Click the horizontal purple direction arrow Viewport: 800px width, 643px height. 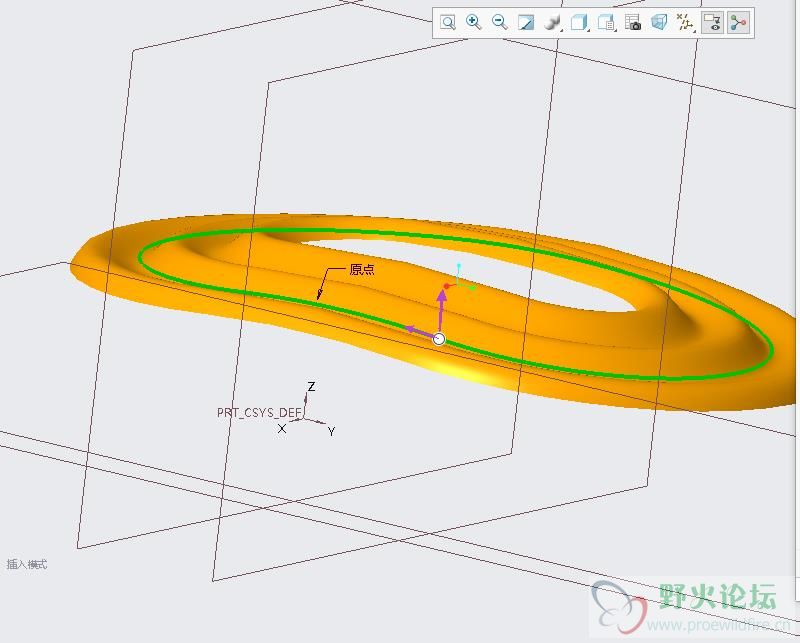[x=419, y=332]
